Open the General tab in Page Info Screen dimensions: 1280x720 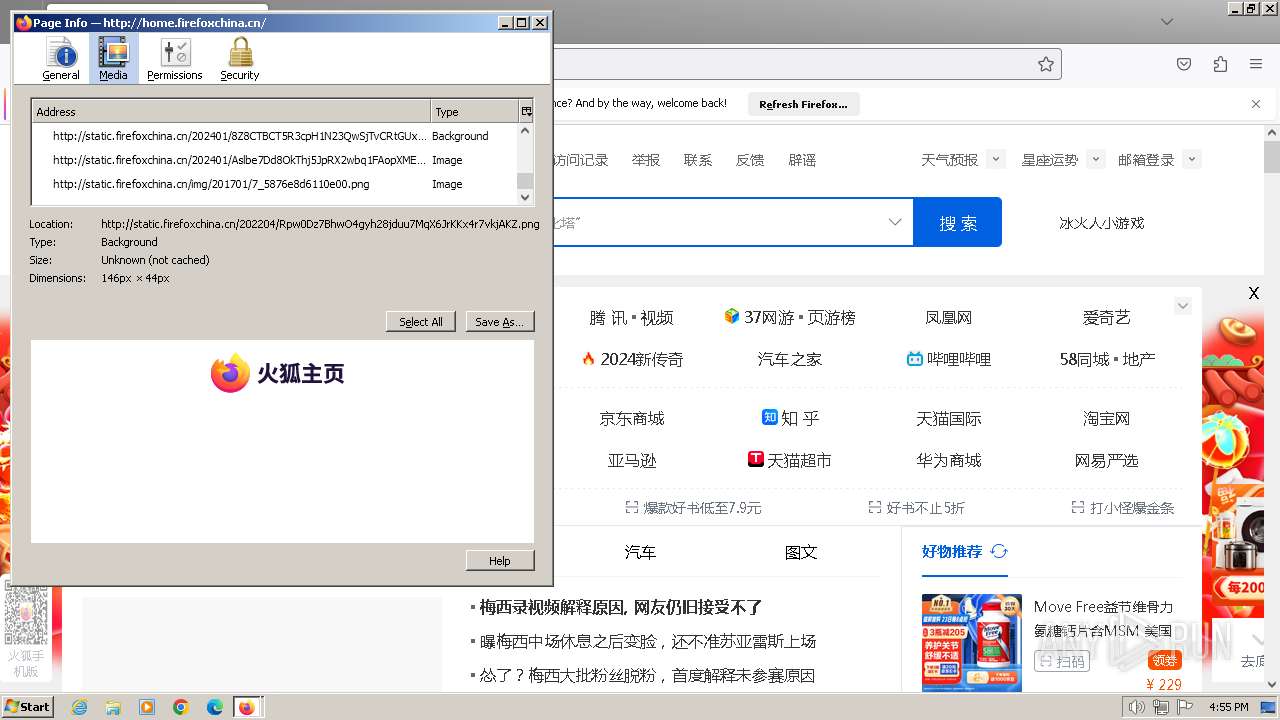click(x=61, y=59)
